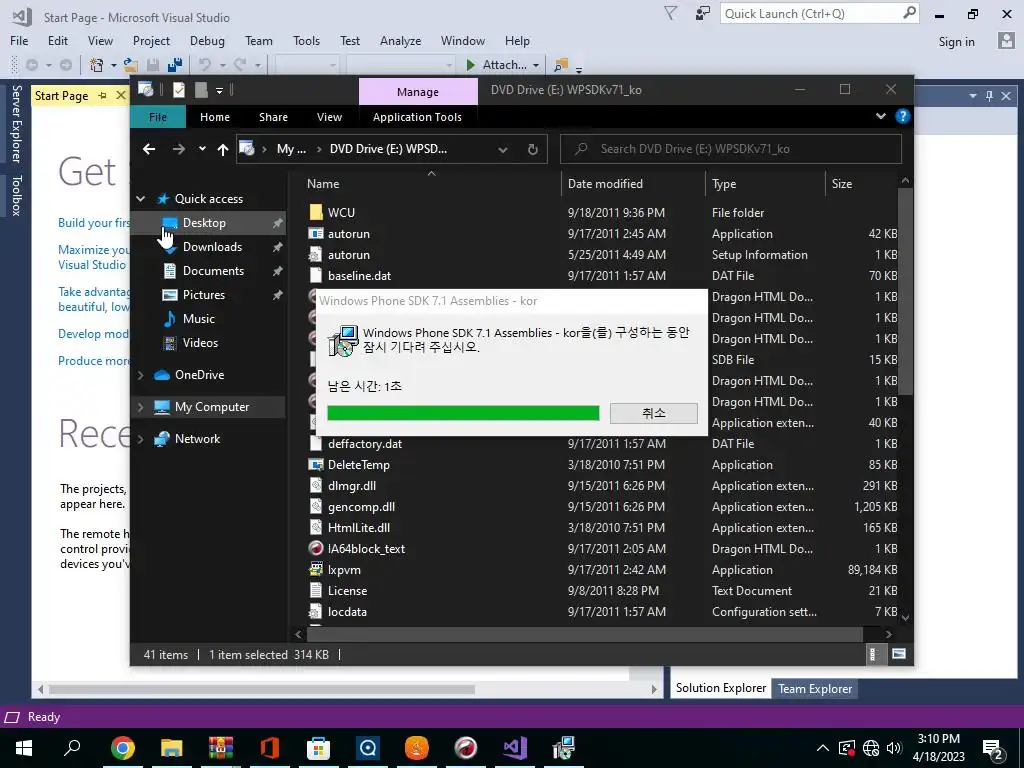Click the green Attach play icon
The height and width of the screenshot is (768, 1024).
[470, 65]
